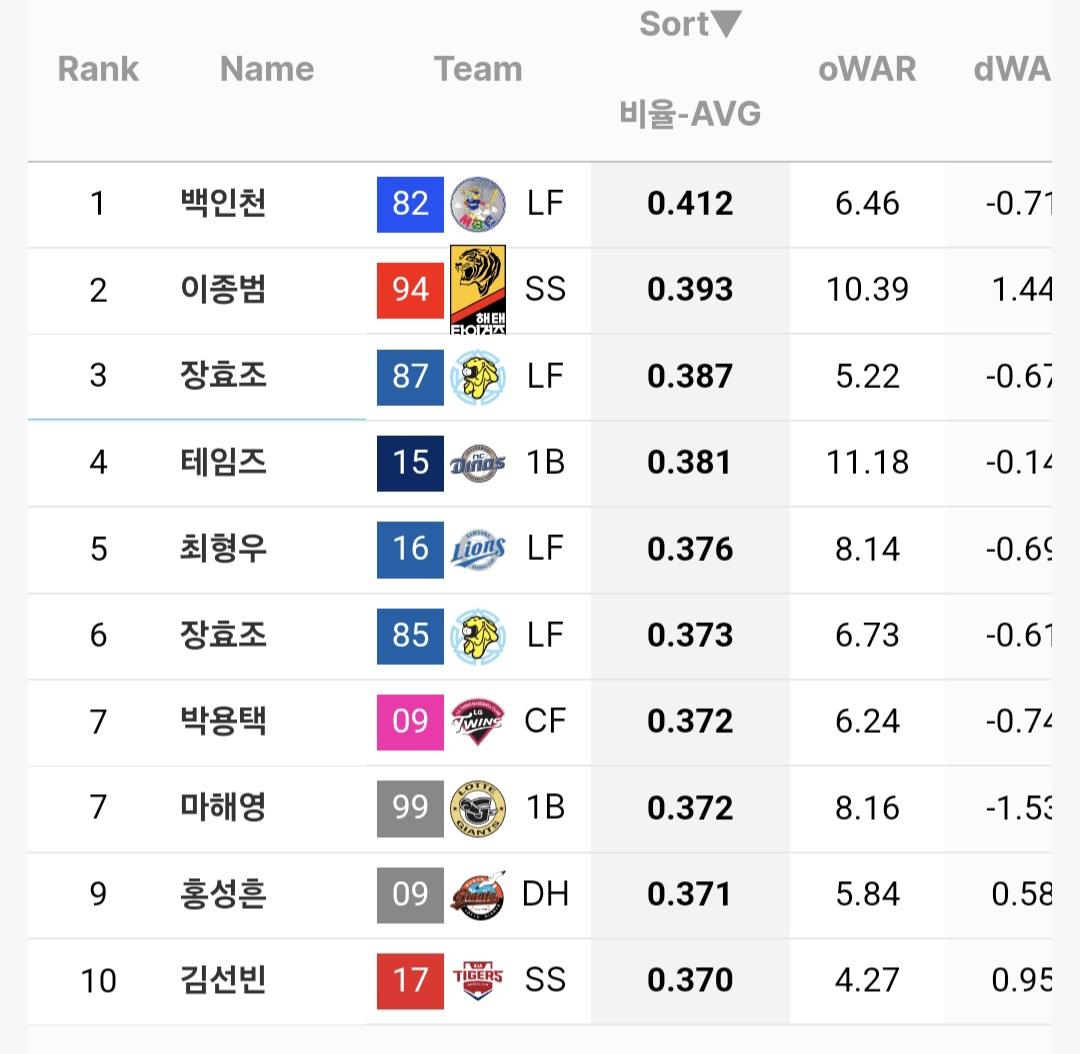
Task: Click the KIA Tigers logo beside 김선빈
Action: 478,980
